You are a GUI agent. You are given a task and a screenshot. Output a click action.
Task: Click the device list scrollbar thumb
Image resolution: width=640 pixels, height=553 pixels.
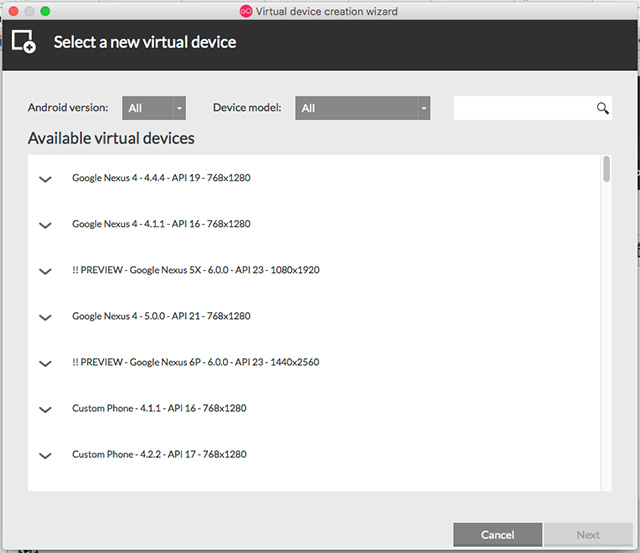607,169
